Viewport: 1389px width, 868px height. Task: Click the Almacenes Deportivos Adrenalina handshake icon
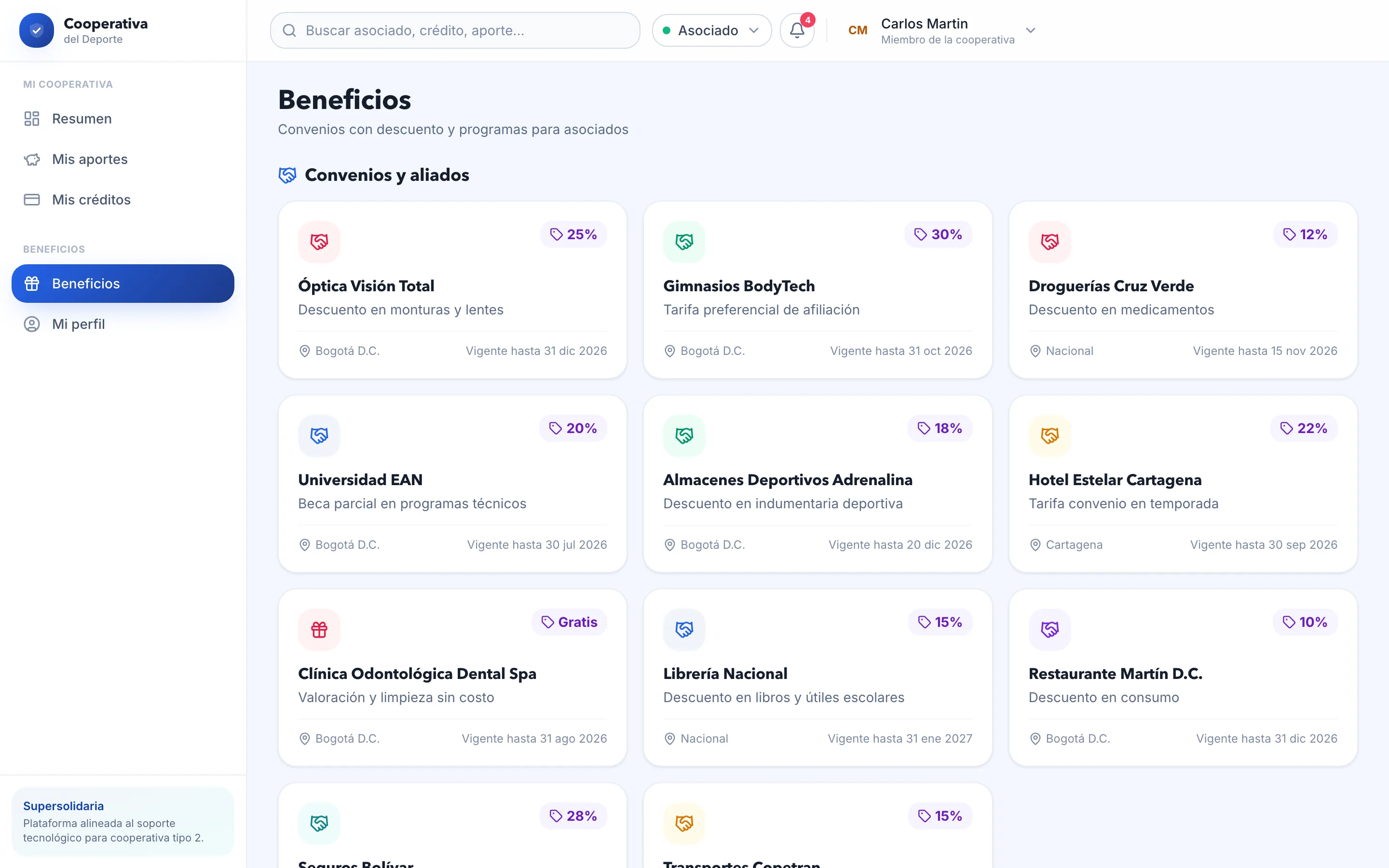point(684,436)
